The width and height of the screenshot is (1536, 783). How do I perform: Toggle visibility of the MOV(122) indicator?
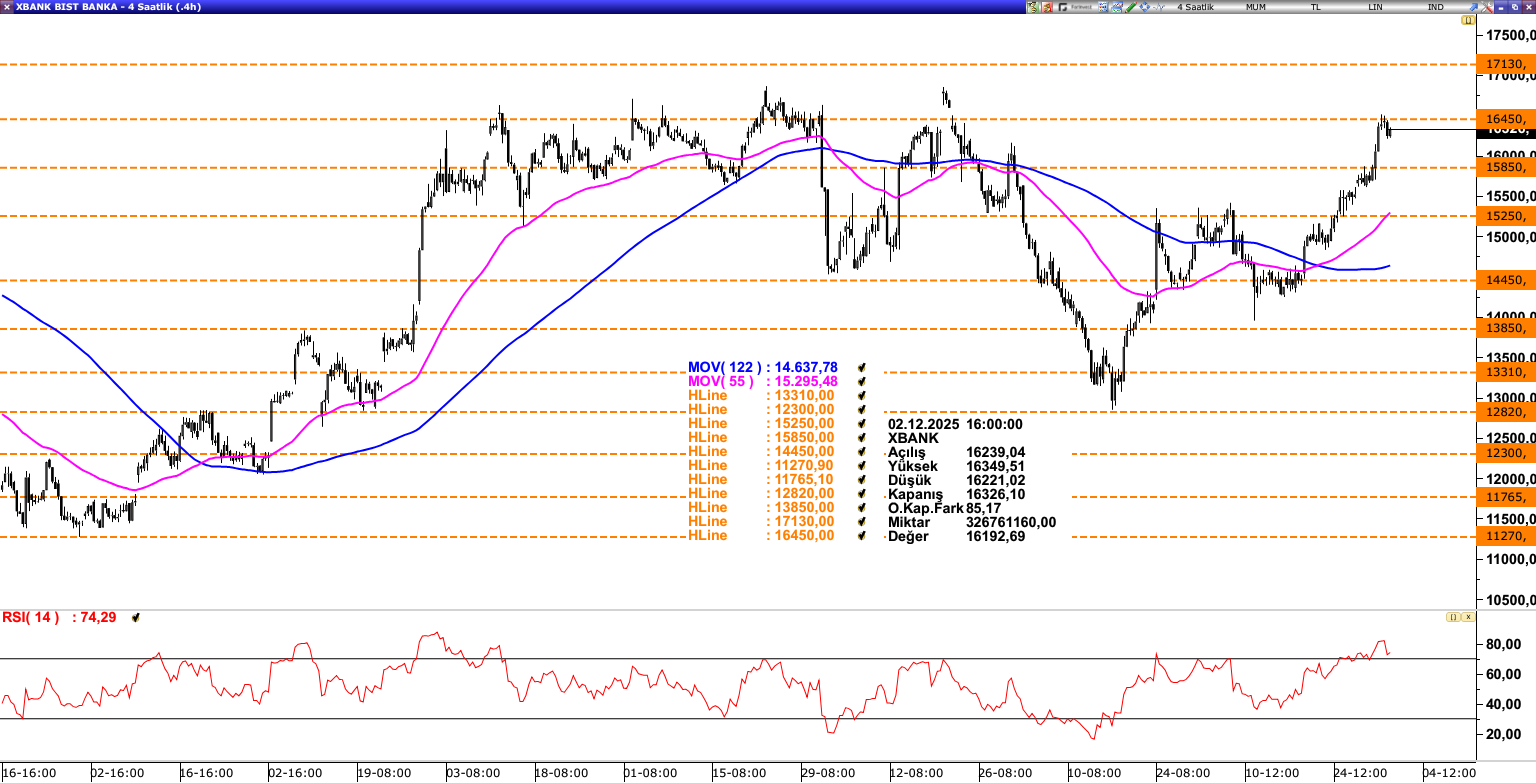(860, 367)
